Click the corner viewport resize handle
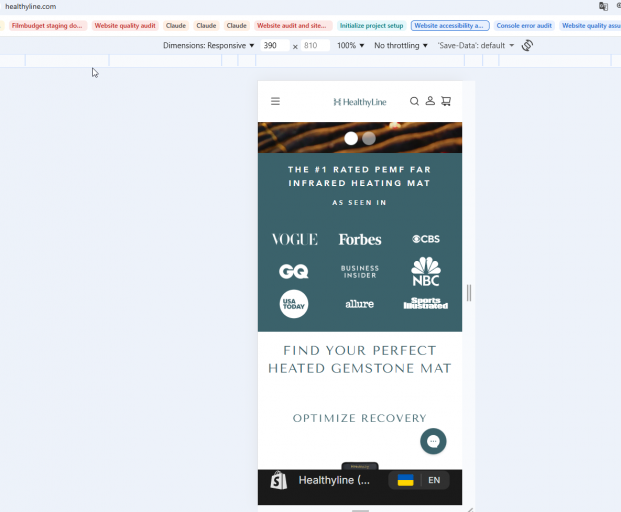Viewport: 621px width, 512px height. point(470,510)
